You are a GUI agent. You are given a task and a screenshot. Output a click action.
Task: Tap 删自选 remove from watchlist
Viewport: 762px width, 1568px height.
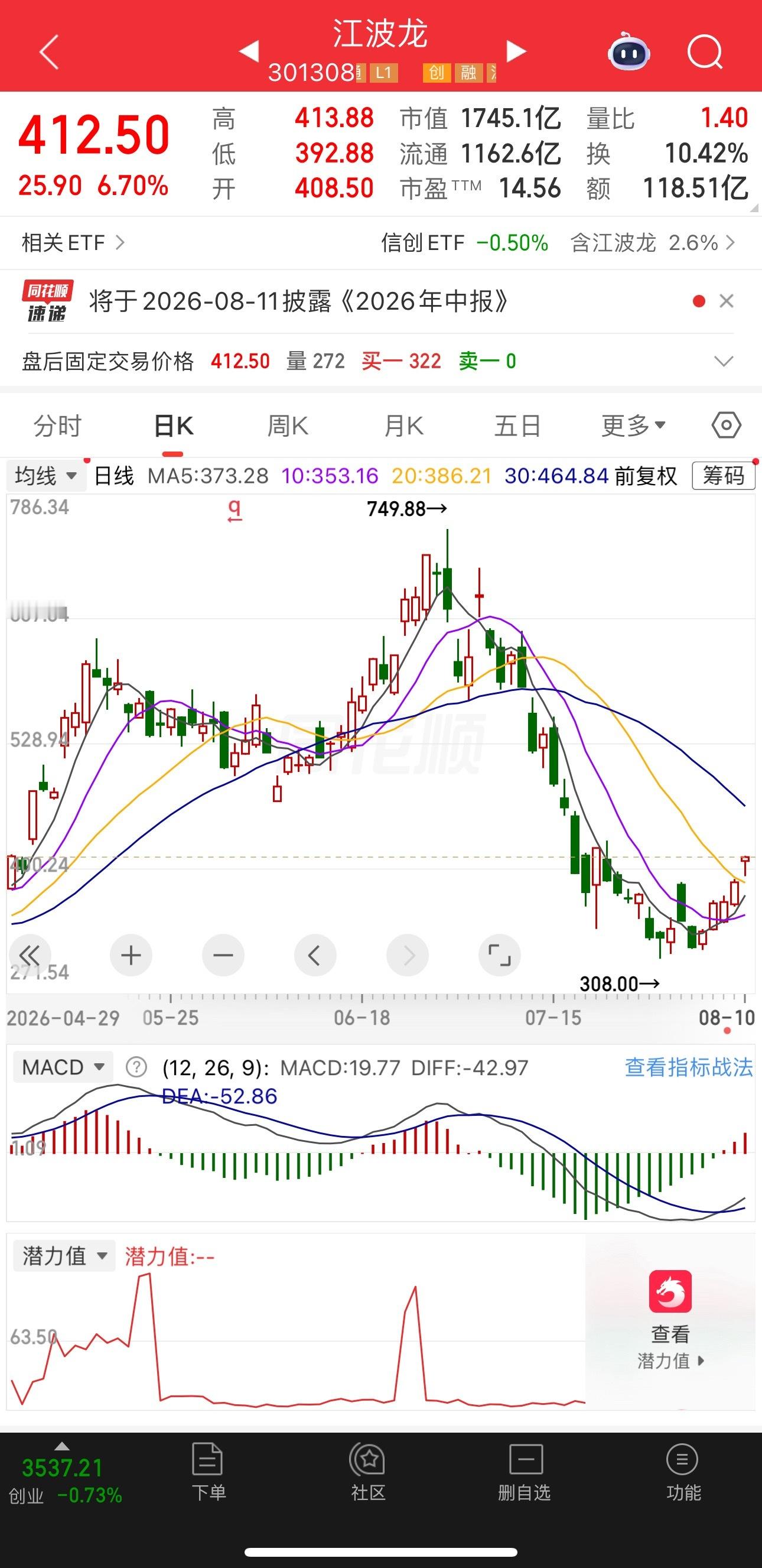point(525,1471)
